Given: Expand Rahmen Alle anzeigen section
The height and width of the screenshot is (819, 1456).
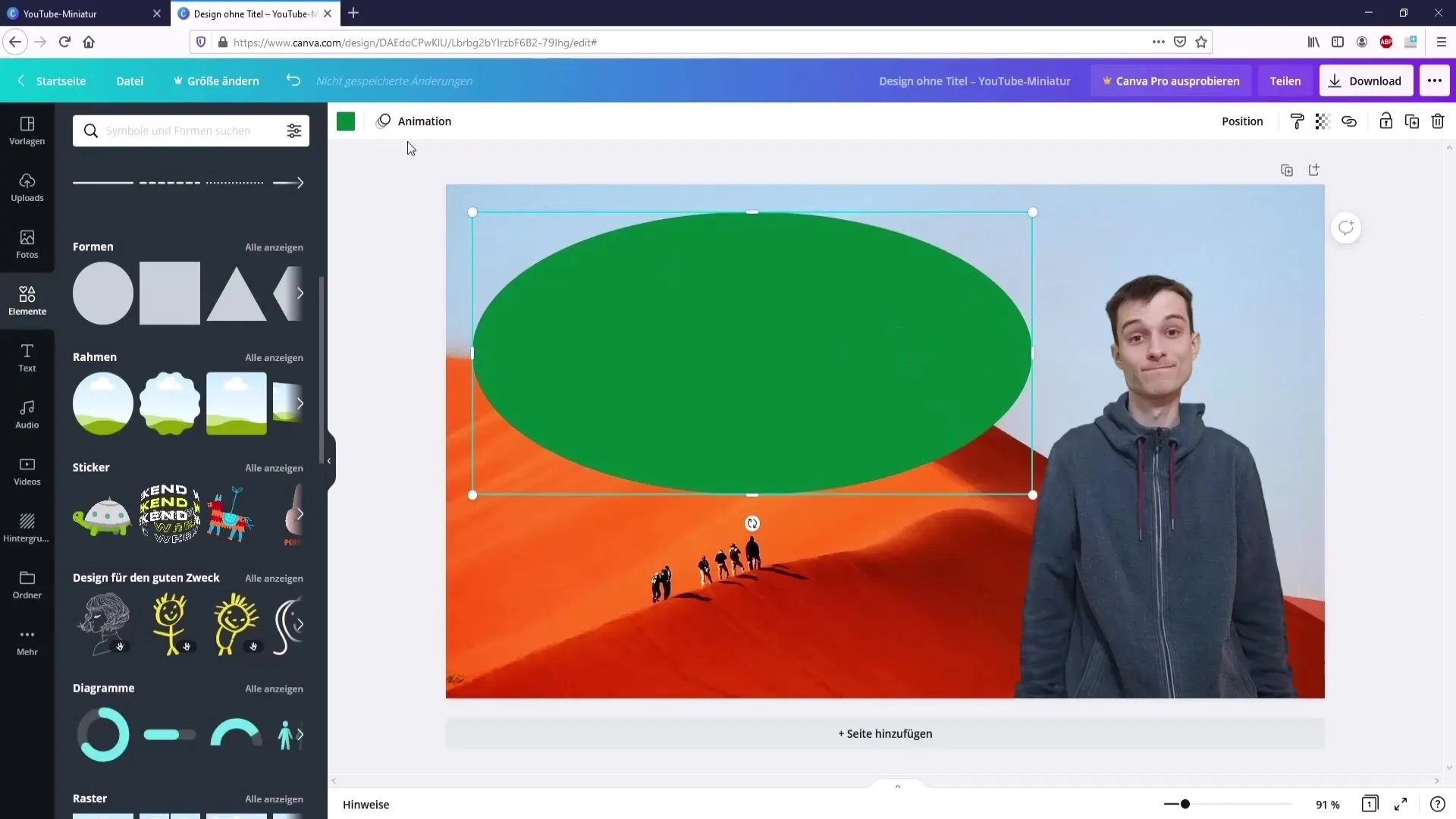Looking at the screenshot, I should pos(274,357).
